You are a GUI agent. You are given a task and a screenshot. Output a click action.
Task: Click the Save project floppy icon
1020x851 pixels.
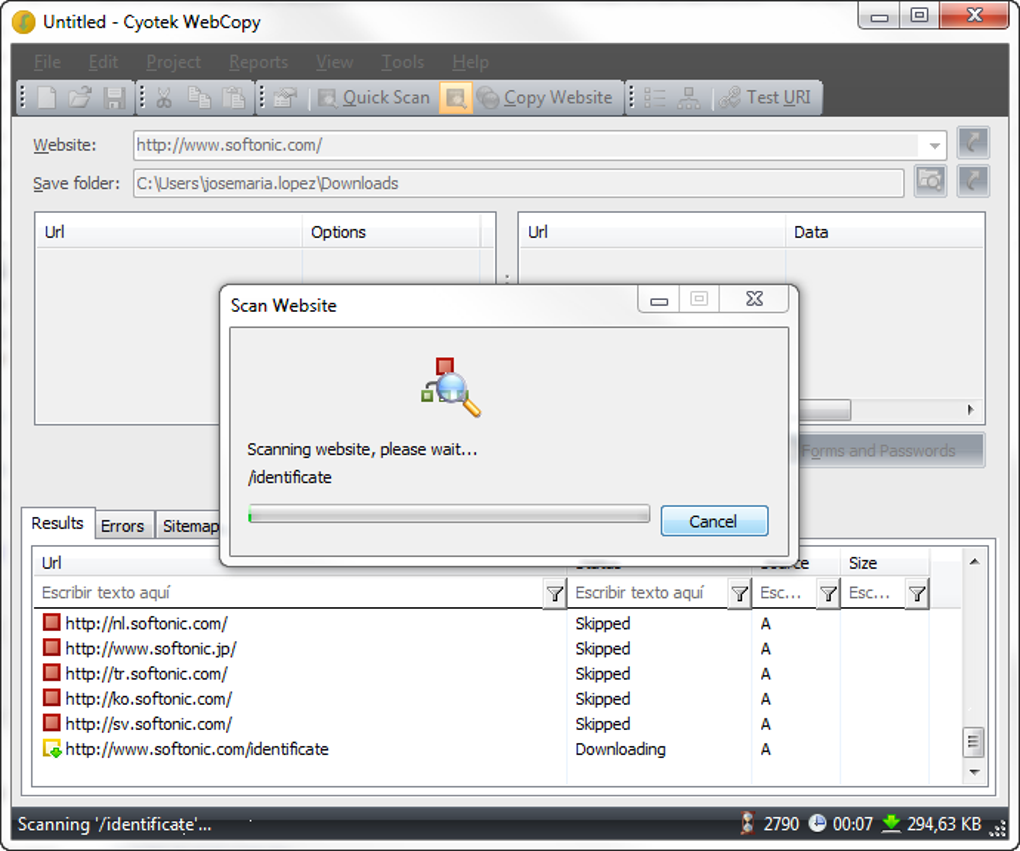pyautogui.click(x=114, y=98)
